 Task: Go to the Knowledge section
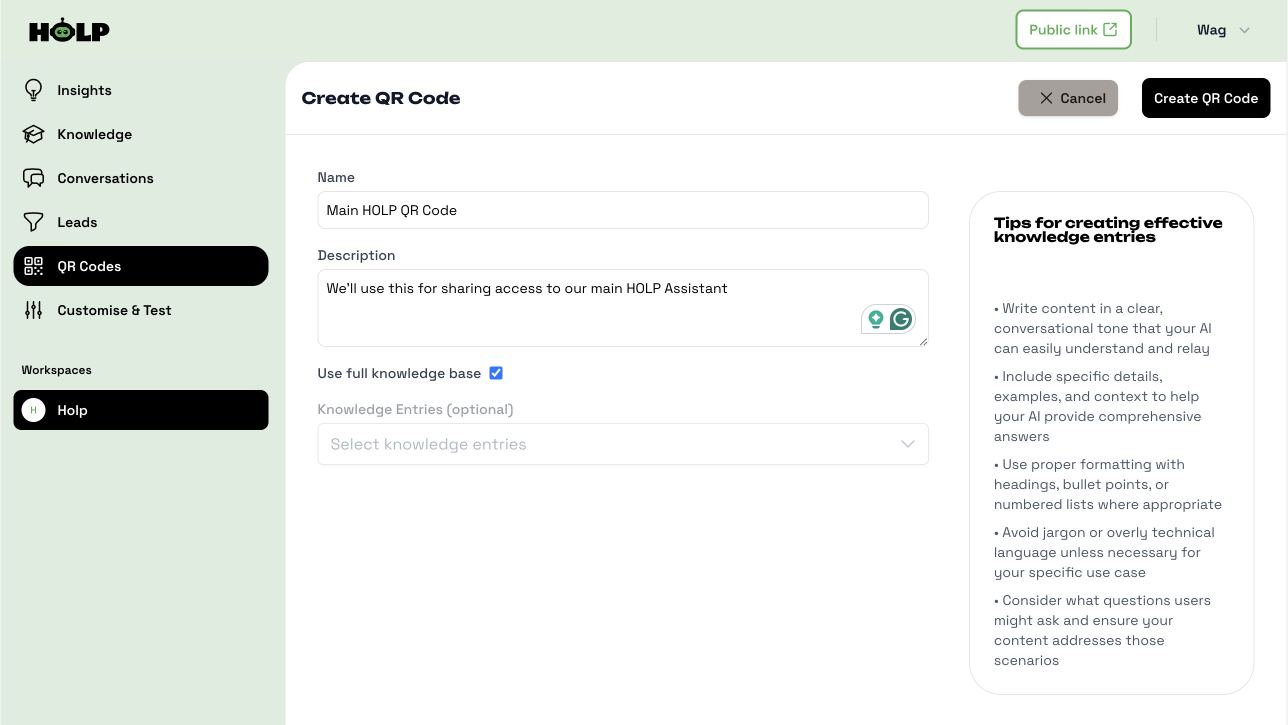click(x=141, y=134)
